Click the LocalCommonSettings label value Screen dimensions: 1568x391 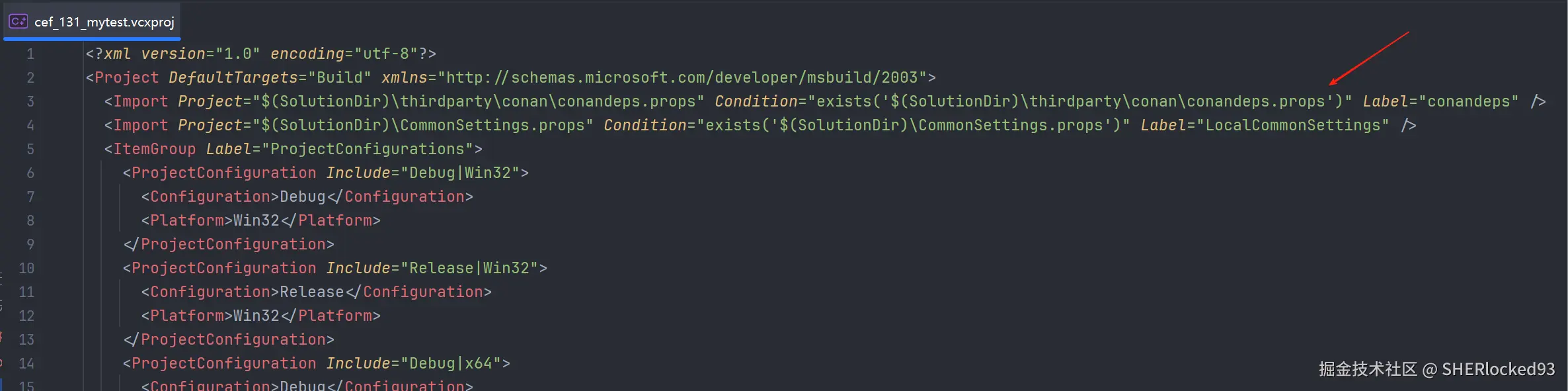[1293, 125]
